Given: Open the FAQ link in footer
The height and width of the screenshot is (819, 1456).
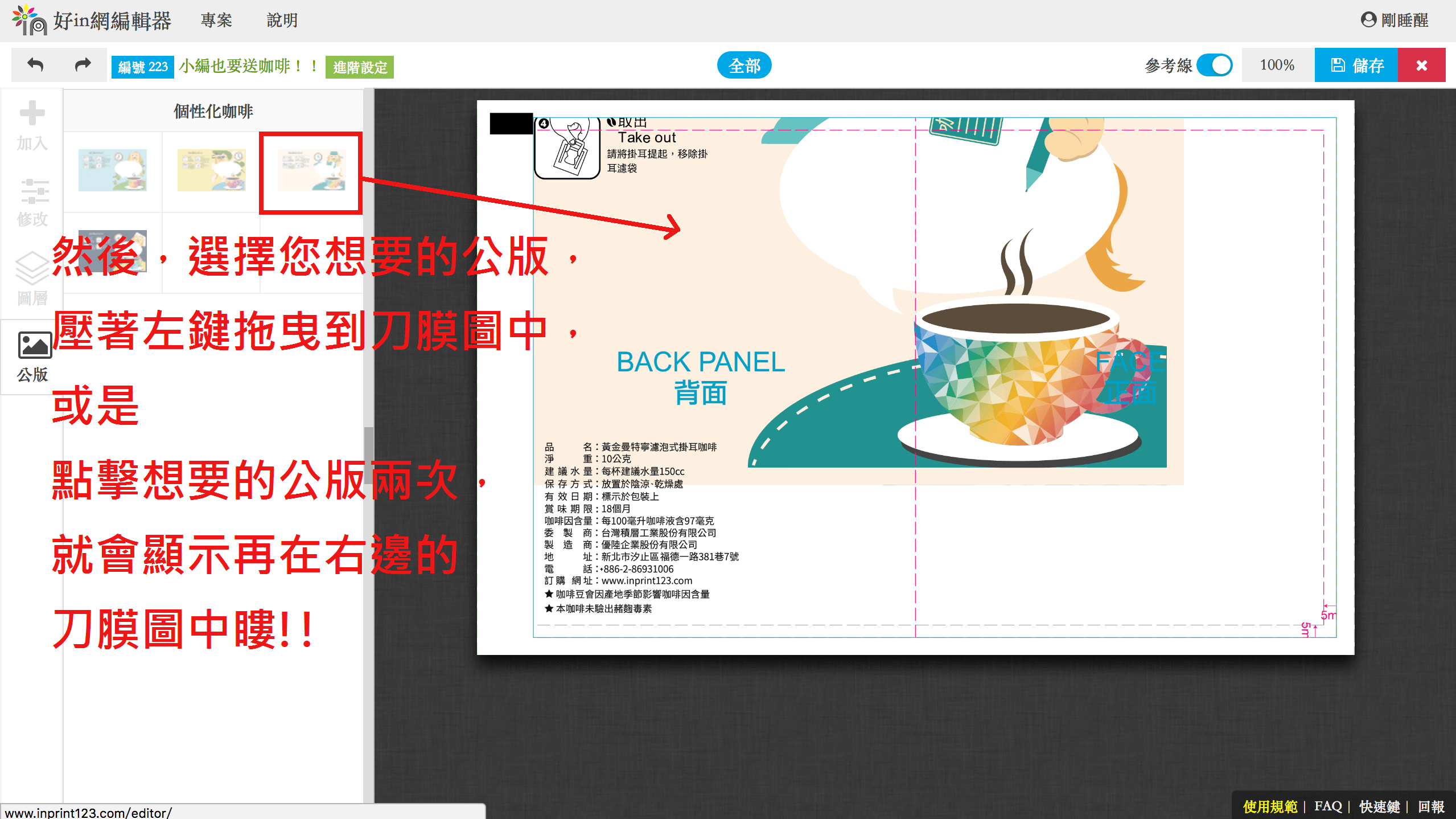Looking at the screenshot, I should [x=1327, y=806].
